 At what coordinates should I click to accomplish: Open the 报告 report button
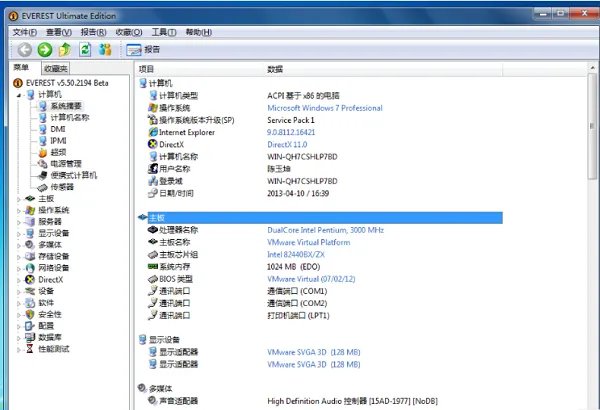[x=143, y=50]
